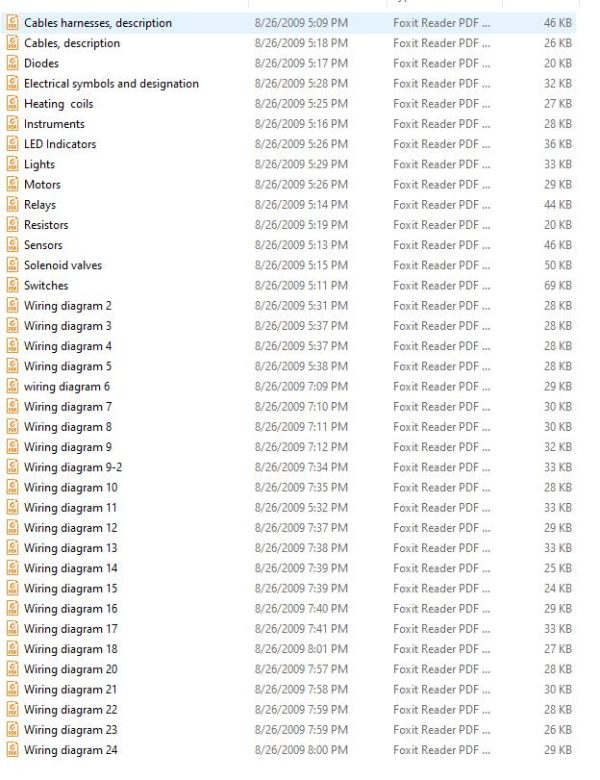The width and height of the screenshot is (600, 780).
Task: Click Foxit Reader type for Wiring diagram 2
Action: click(441, 305)
